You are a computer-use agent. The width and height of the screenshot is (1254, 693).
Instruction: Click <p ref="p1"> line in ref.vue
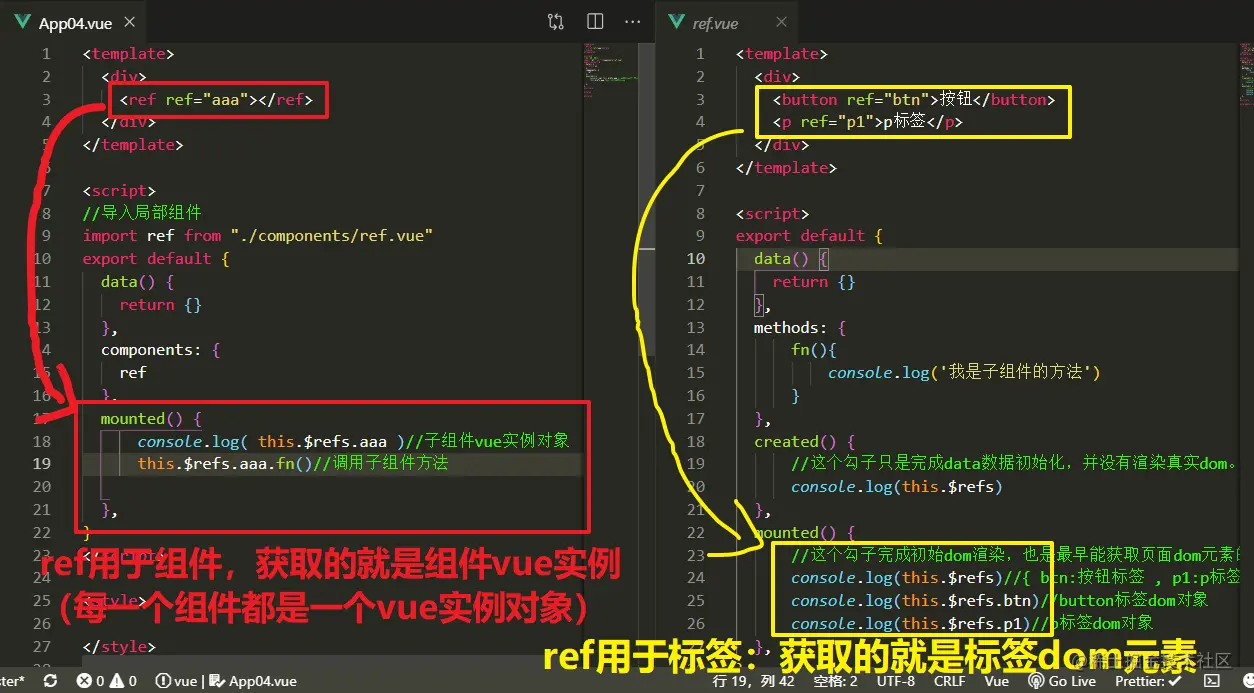(868, 122)
